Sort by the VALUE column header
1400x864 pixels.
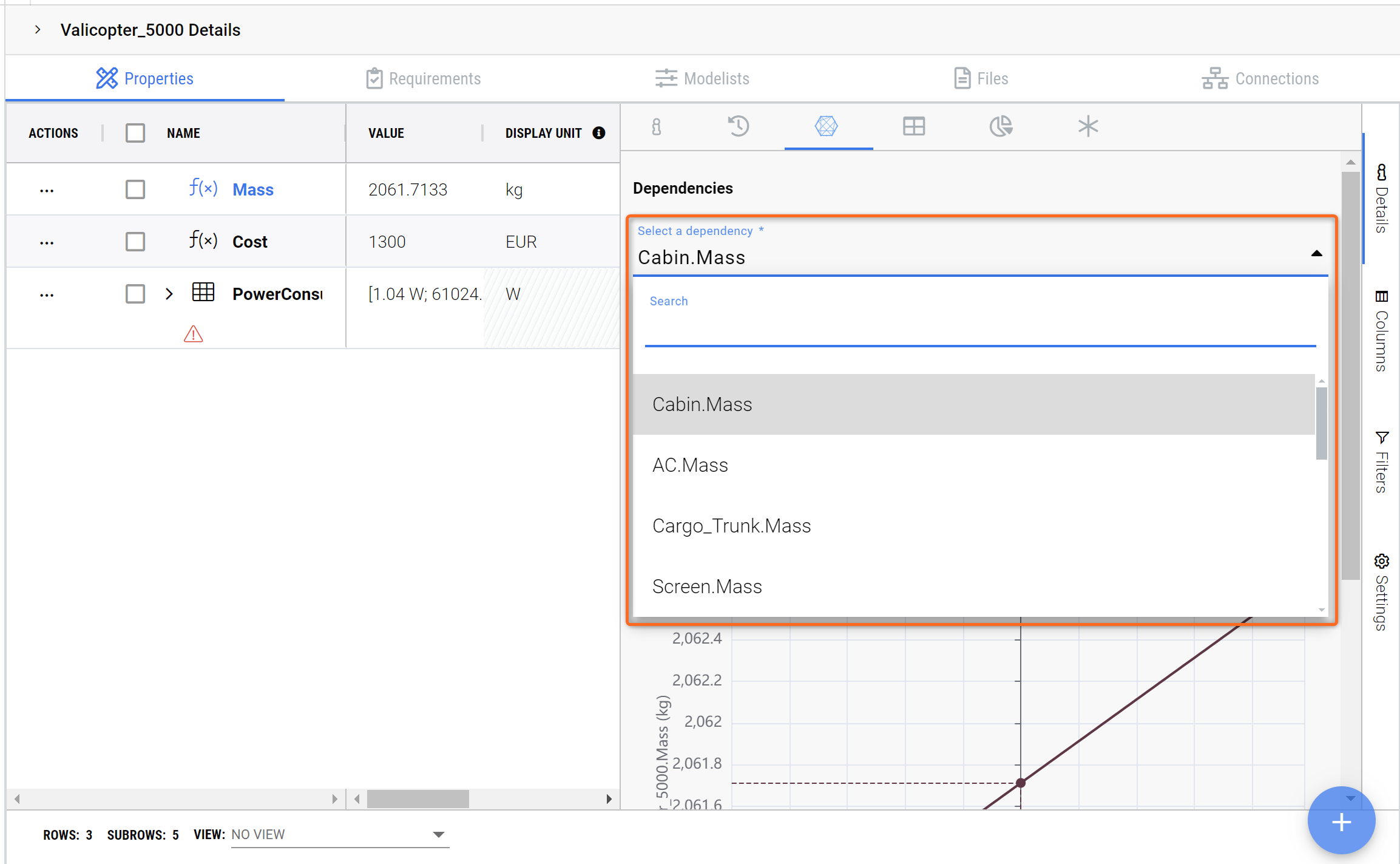(386, 133)
